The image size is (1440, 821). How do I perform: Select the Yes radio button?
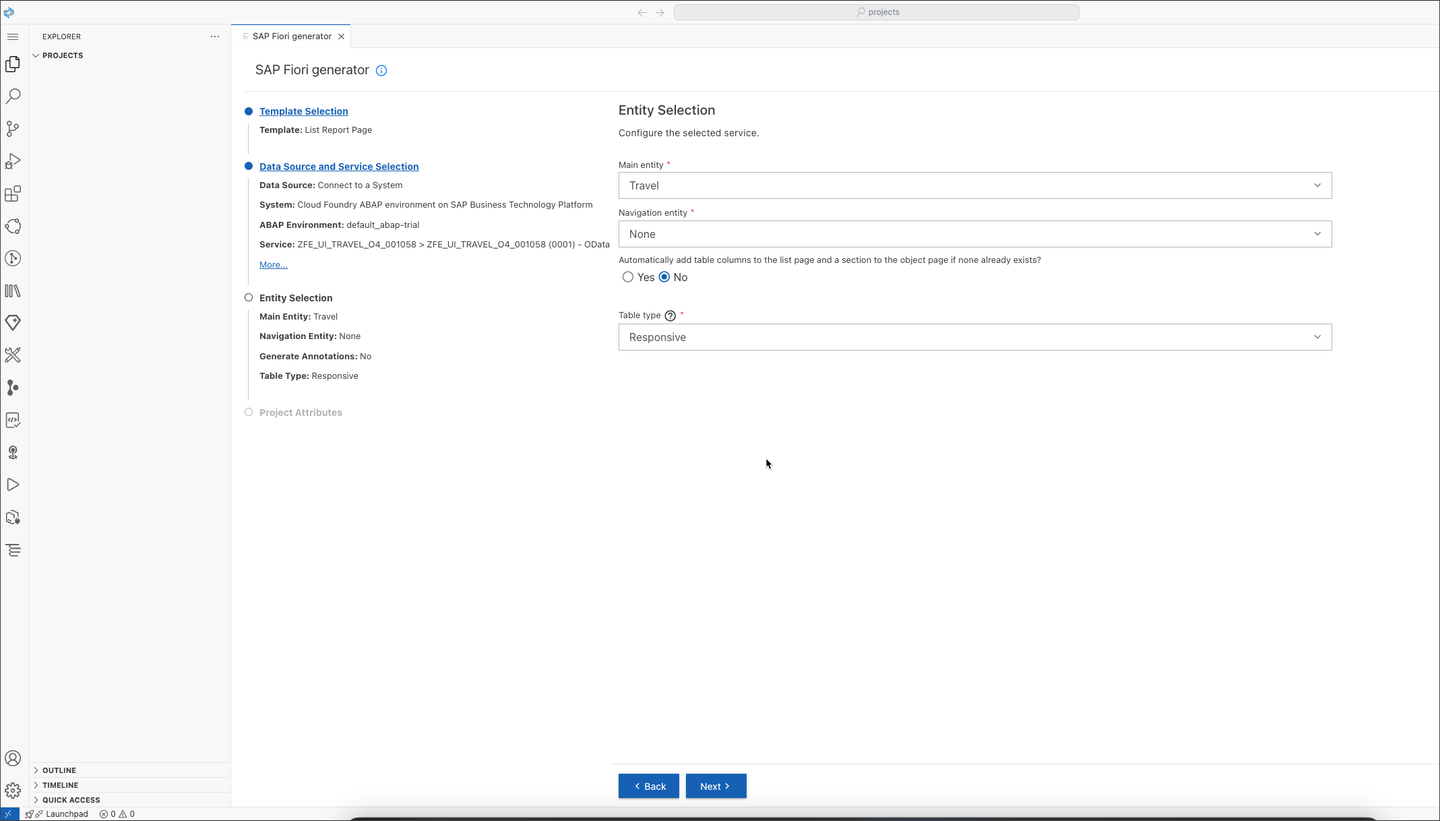628,277
